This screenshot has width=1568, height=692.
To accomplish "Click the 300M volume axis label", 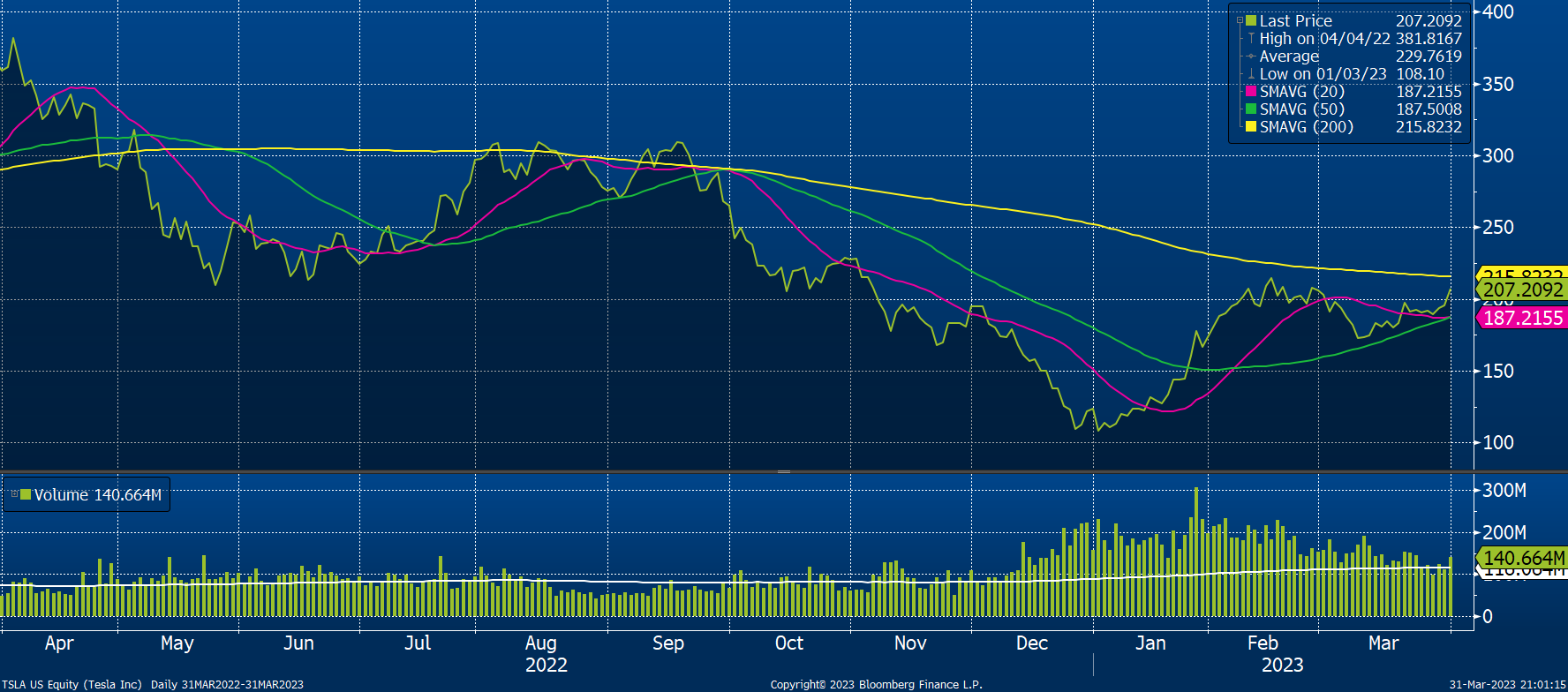I will (1504, 490).
